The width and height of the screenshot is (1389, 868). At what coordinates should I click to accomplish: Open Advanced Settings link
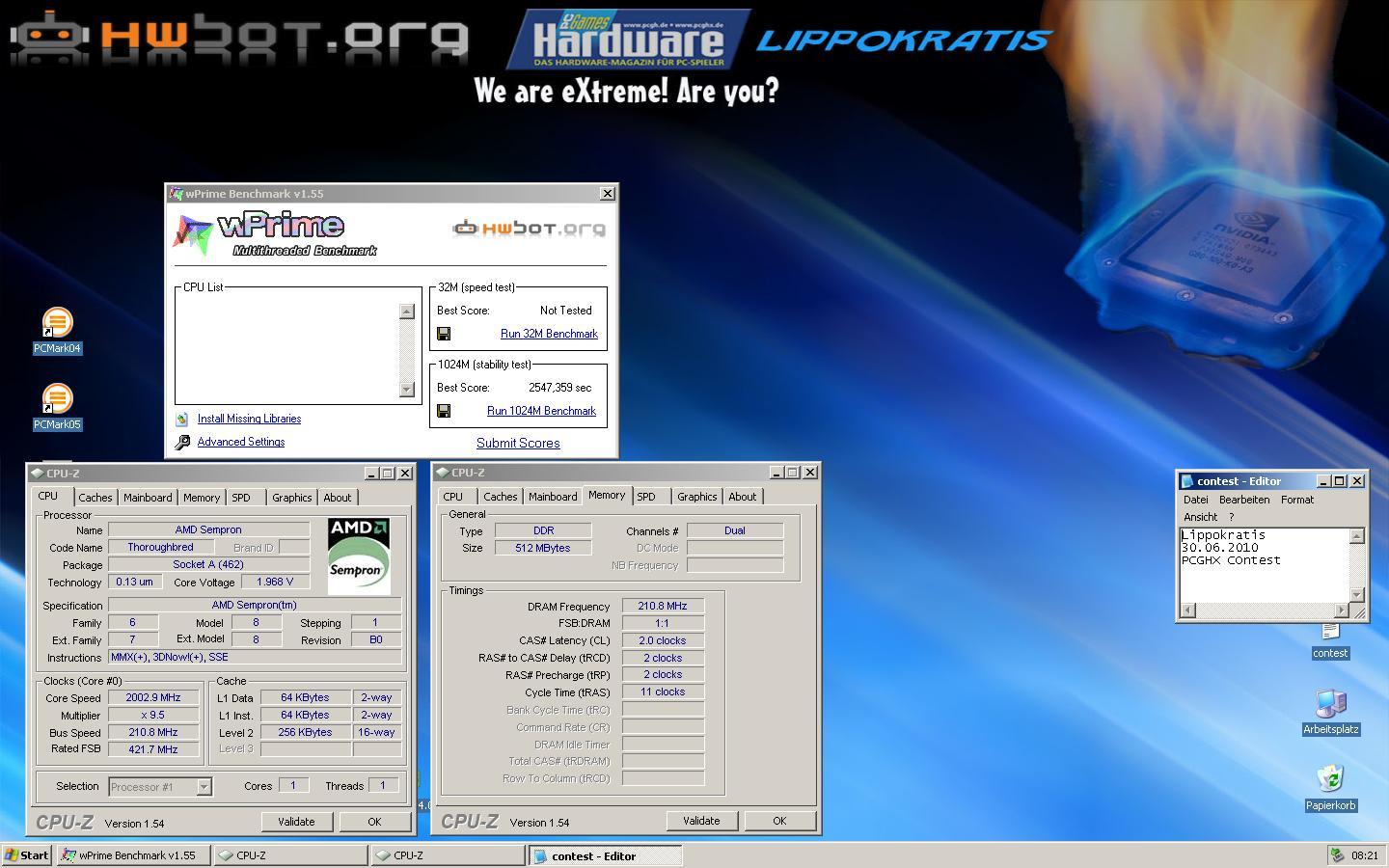coord(241,442)
